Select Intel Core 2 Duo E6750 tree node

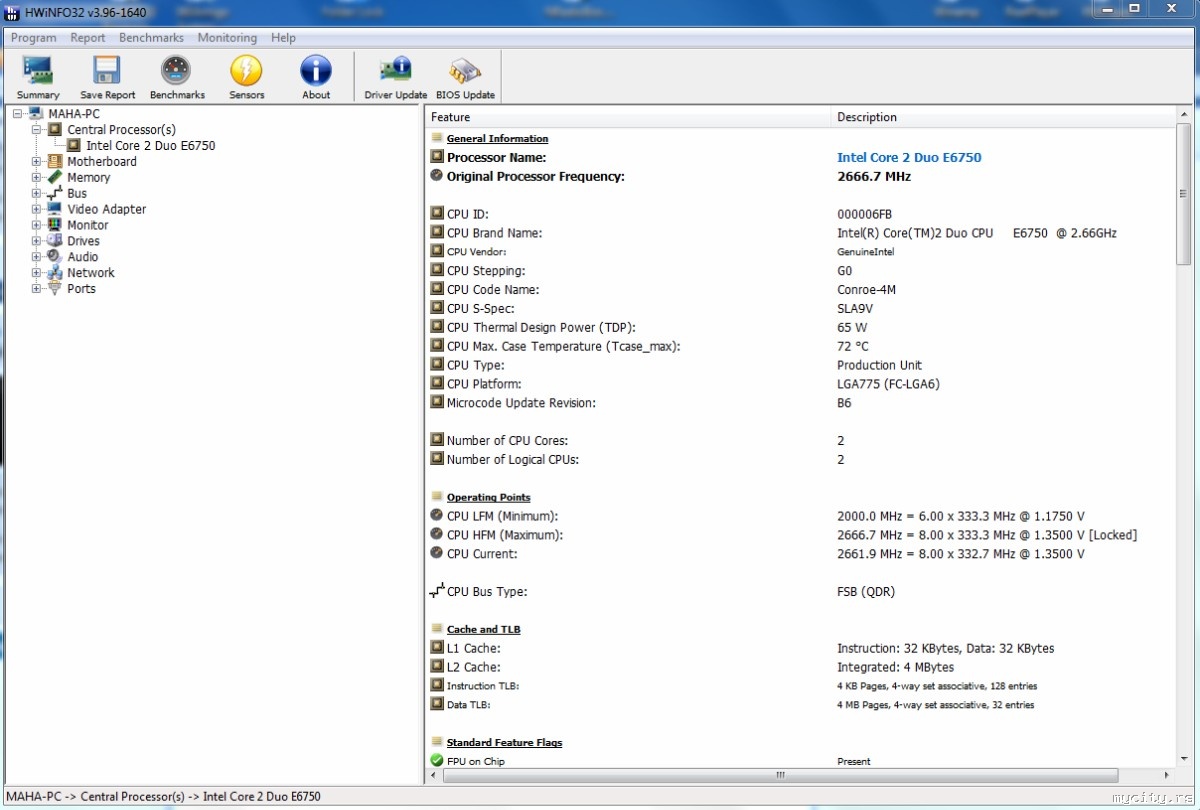(150, 145)
